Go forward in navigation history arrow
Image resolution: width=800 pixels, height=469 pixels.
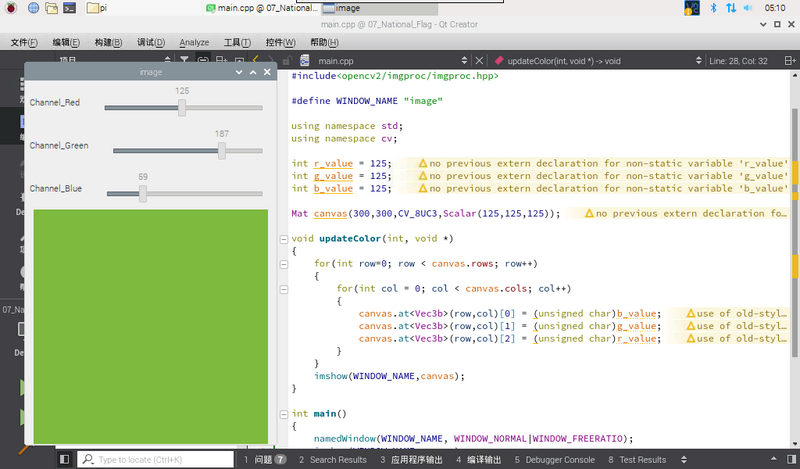click(x=271, y=60)
